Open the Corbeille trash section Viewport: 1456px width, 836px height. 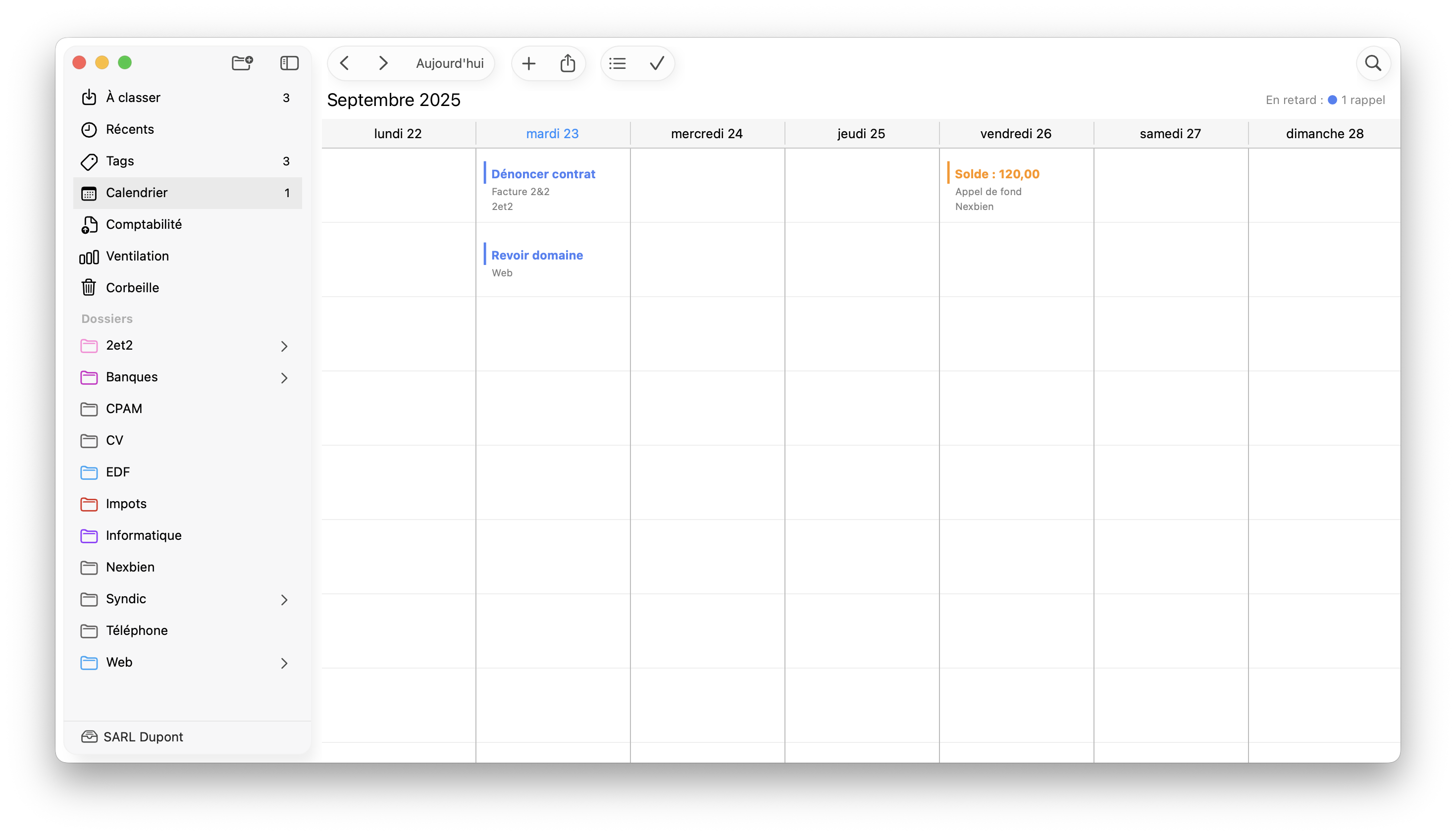coord(132,288)
